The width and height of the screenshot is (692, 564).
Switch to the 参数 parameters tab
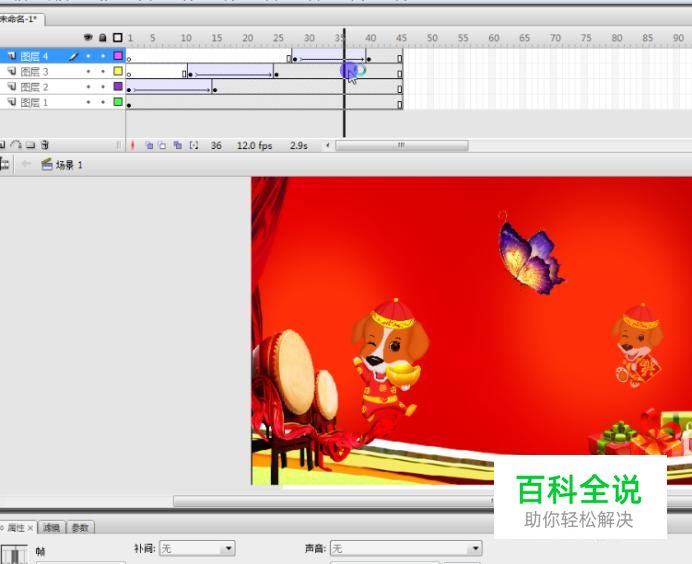click(80, 527)
